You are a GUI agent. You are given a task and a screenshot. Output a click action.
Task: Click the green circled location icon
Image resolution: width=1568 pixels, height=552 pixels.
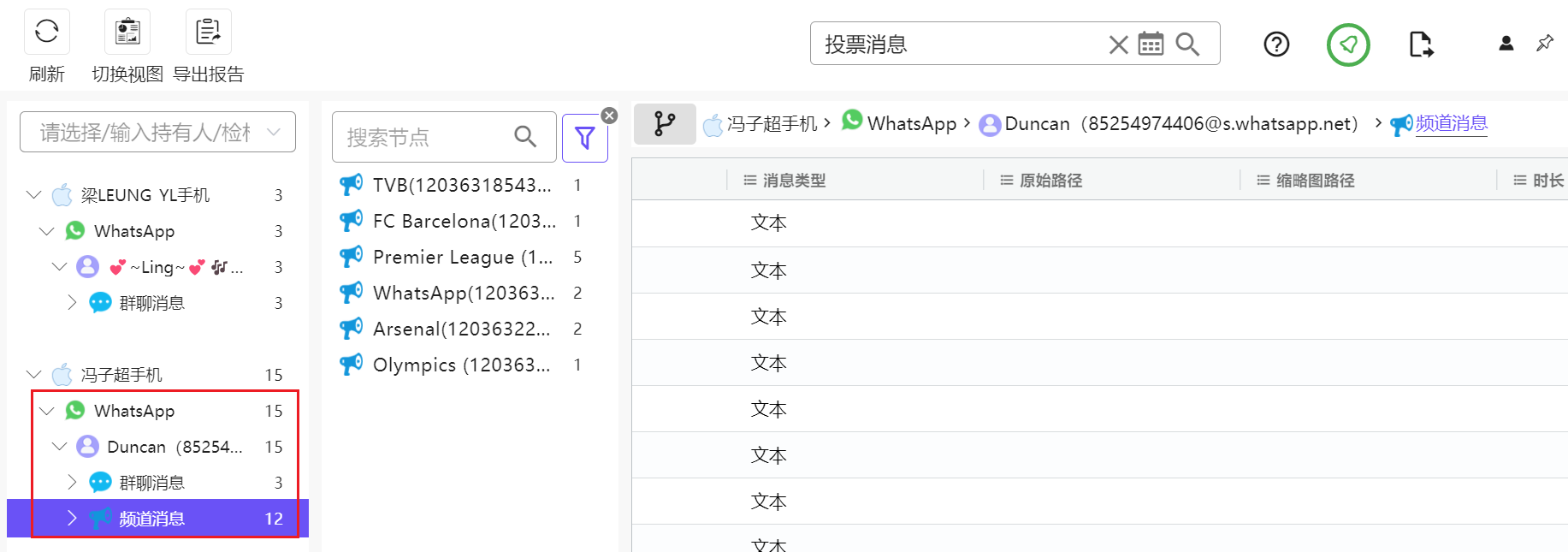[x=1348, y=45]
